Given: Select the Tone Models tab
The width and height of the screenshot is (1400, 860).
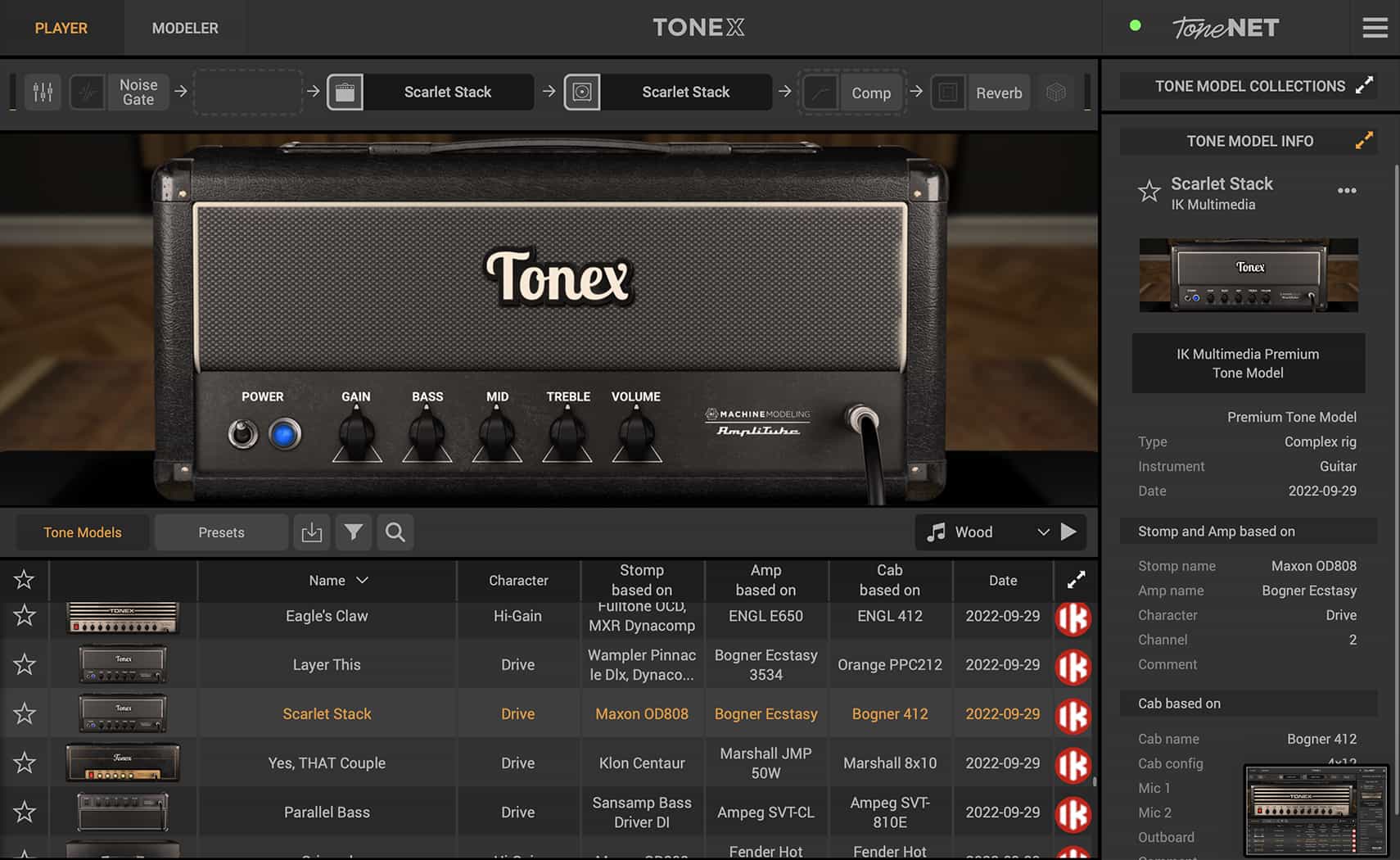Looking at the screenshot, I should click(82, 532).
